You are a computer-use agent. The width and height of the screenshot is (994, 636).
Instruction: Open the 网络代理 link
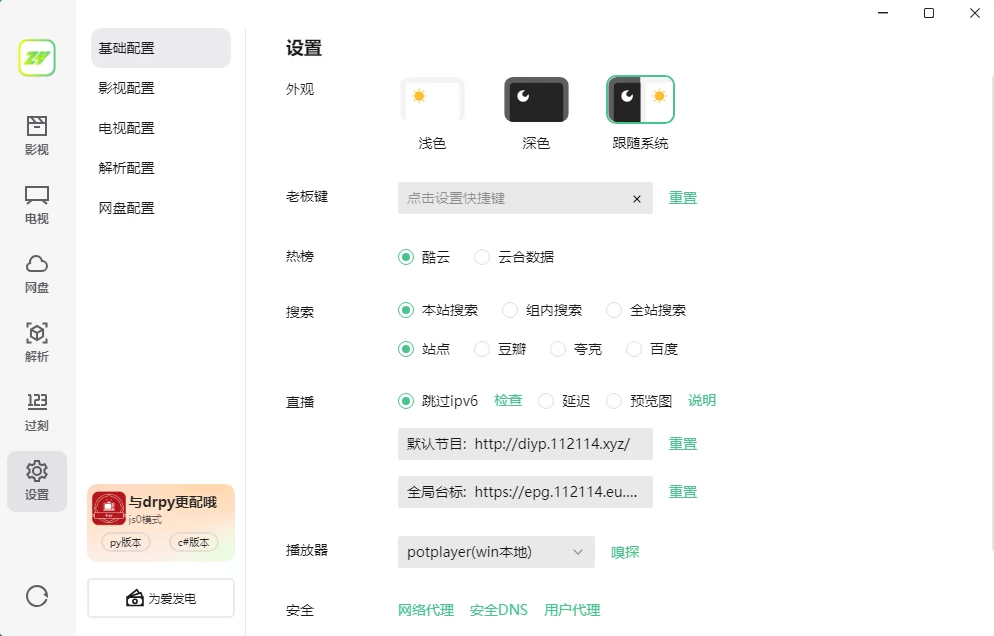(426, 610)
